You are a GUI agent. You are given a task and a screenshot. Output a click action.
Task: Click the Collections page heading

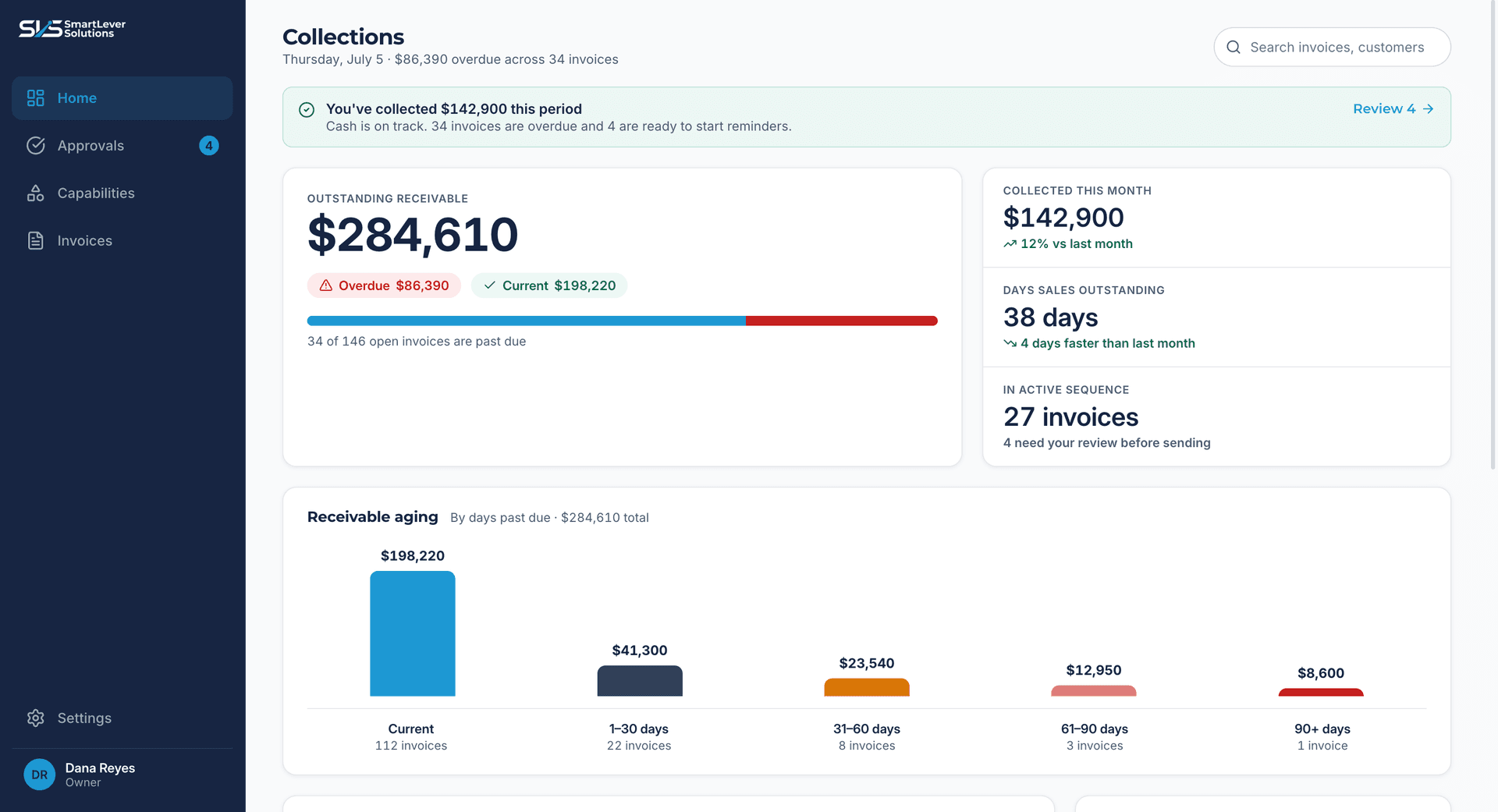[343, 37]
